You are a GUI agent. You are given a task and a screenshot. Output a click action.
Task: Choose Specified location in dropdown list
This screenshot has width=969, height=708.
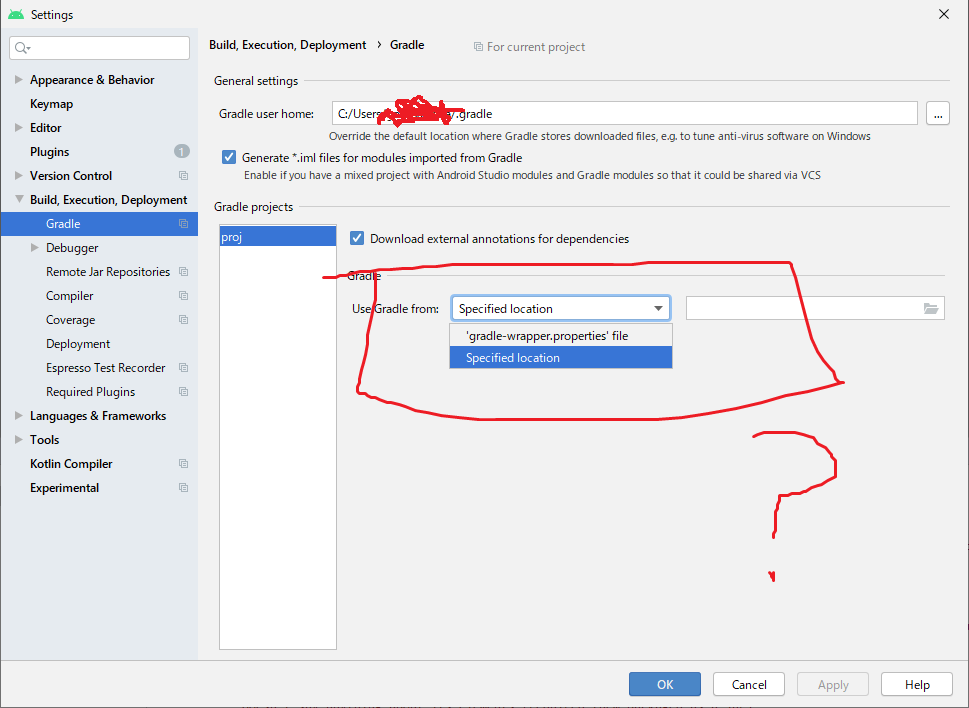click(513, 358)
